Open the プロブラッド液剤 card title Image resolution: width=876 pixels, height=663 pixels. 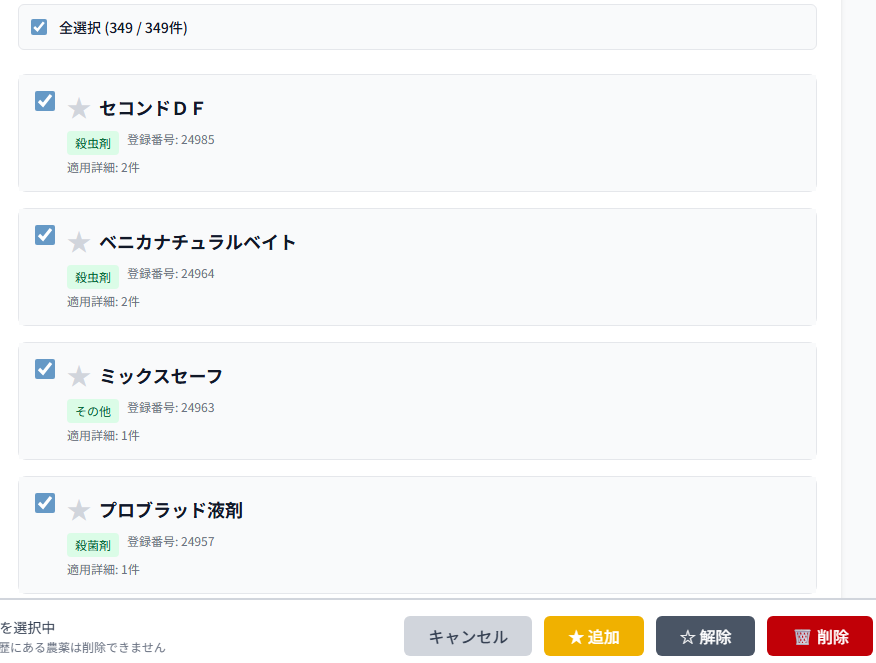[171, 510]
